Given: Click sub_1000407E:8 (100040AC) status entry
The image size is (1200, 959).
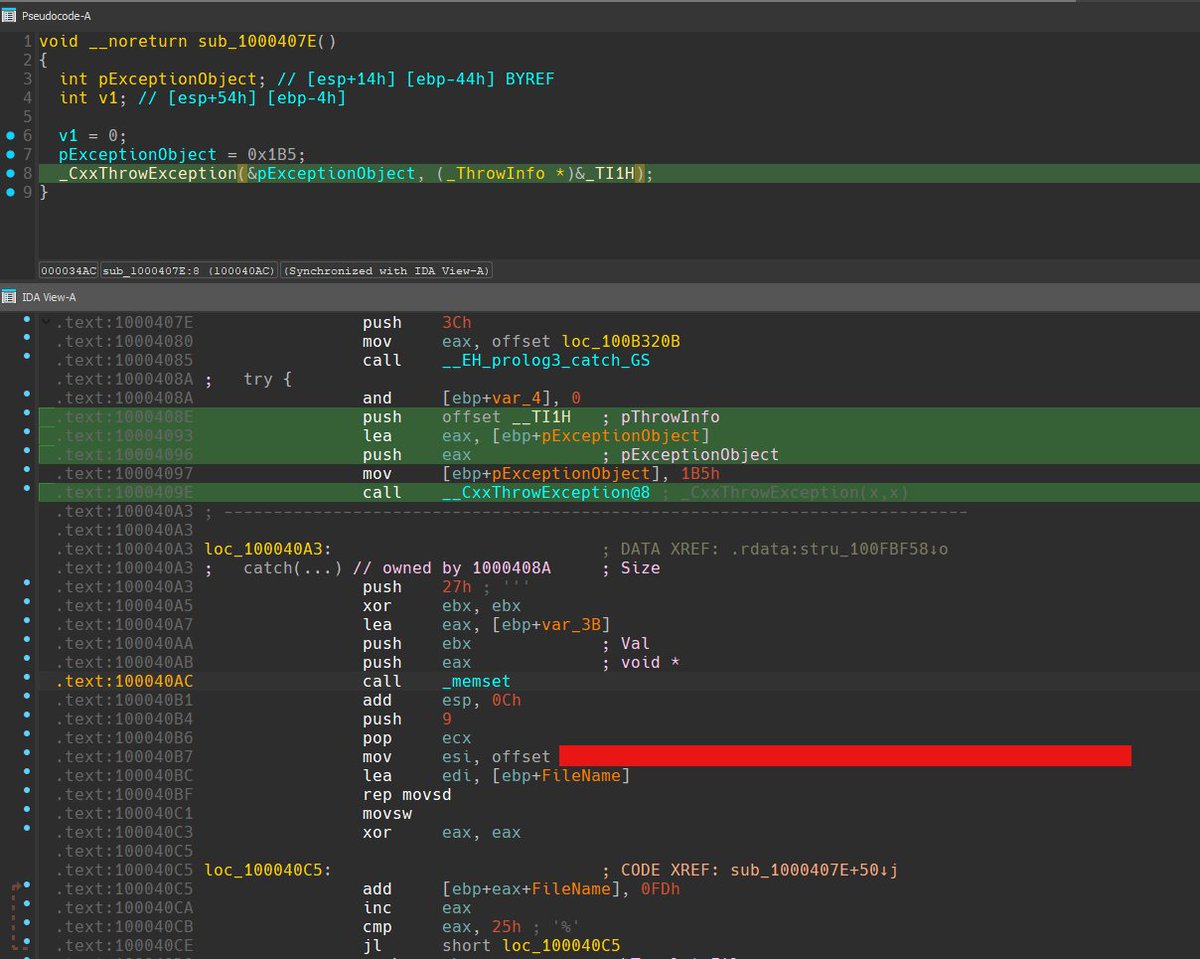Looking at the screenshot, I should (x=188, y=271).
